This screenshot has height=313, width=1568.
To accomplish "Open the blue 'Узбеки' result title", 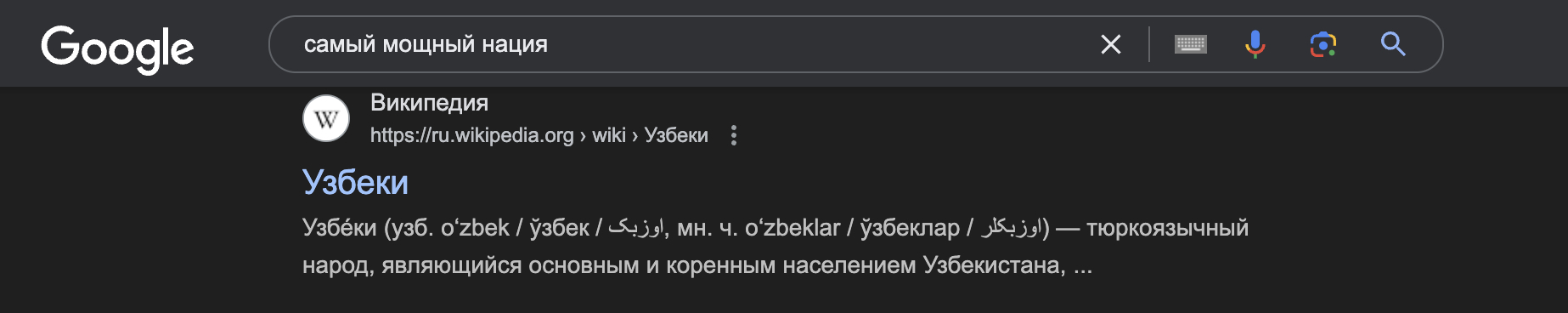I will (x=355, y=183).
